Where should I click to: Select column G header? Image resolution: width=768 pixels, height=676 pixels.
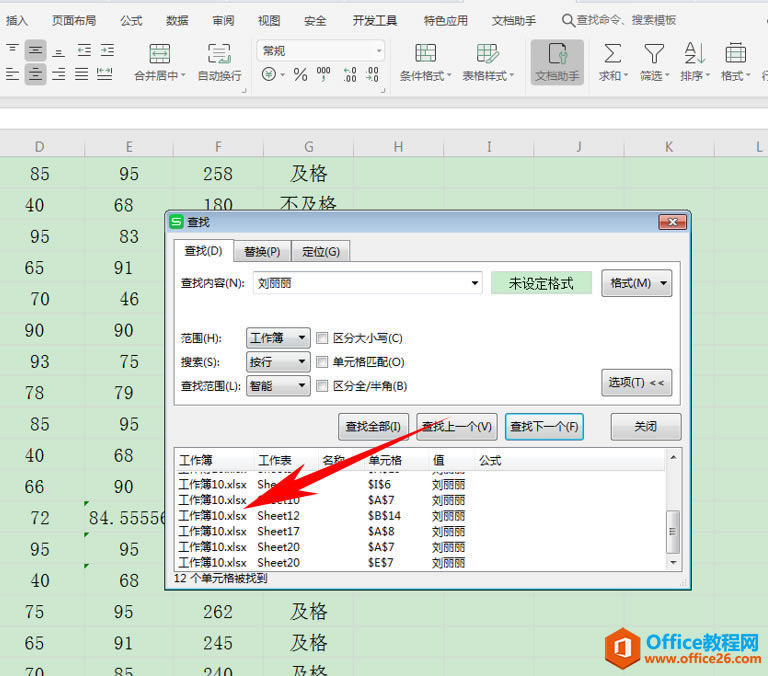pos(309,146)
